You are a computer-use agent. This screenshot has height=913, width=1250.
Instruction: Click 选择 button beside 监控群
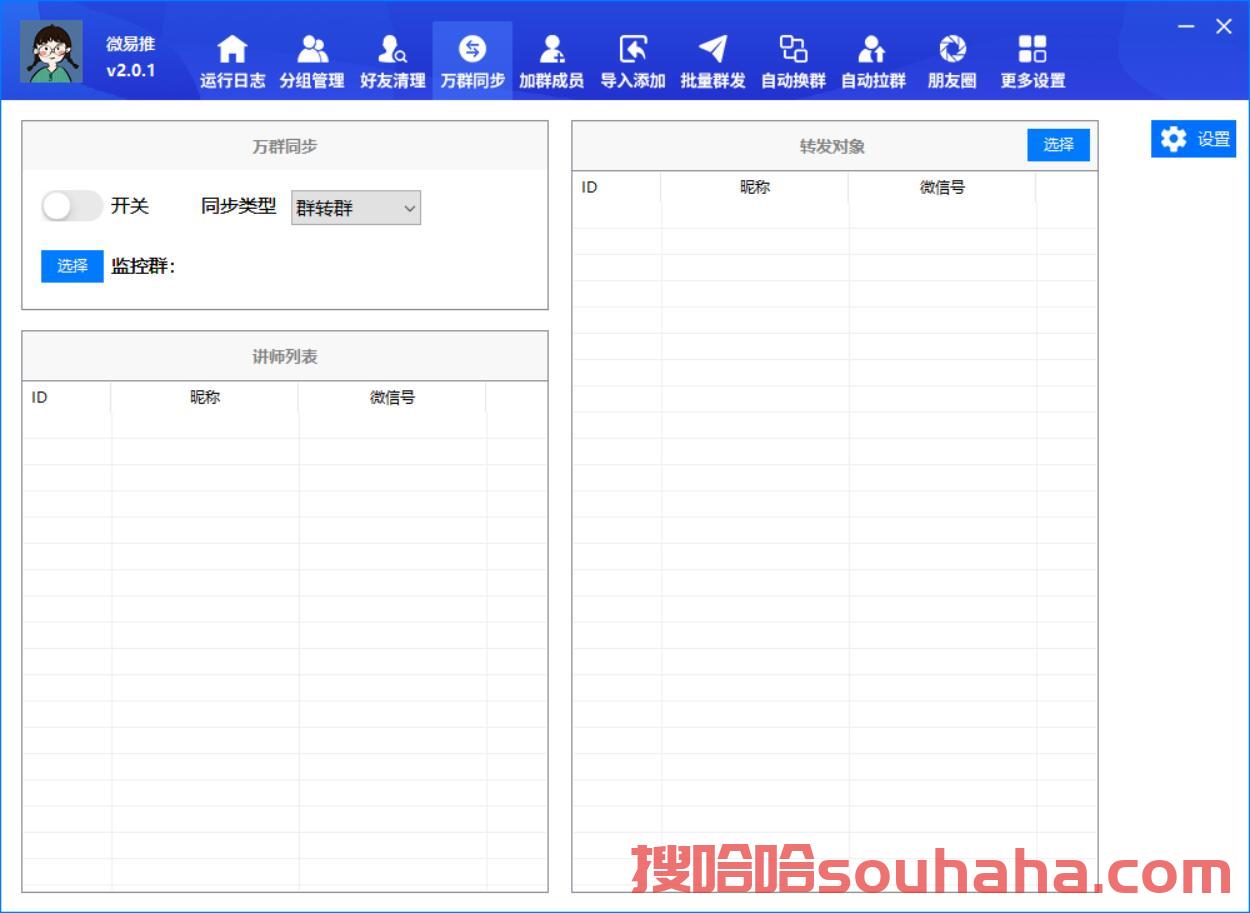(72, 266)
